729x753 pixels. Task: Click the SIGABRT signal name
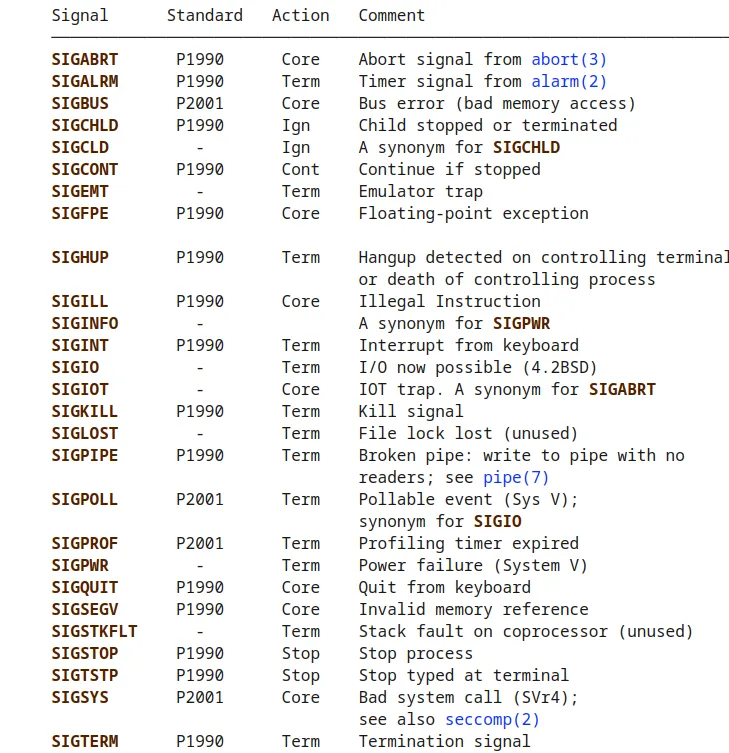click(x=85, y=60)
